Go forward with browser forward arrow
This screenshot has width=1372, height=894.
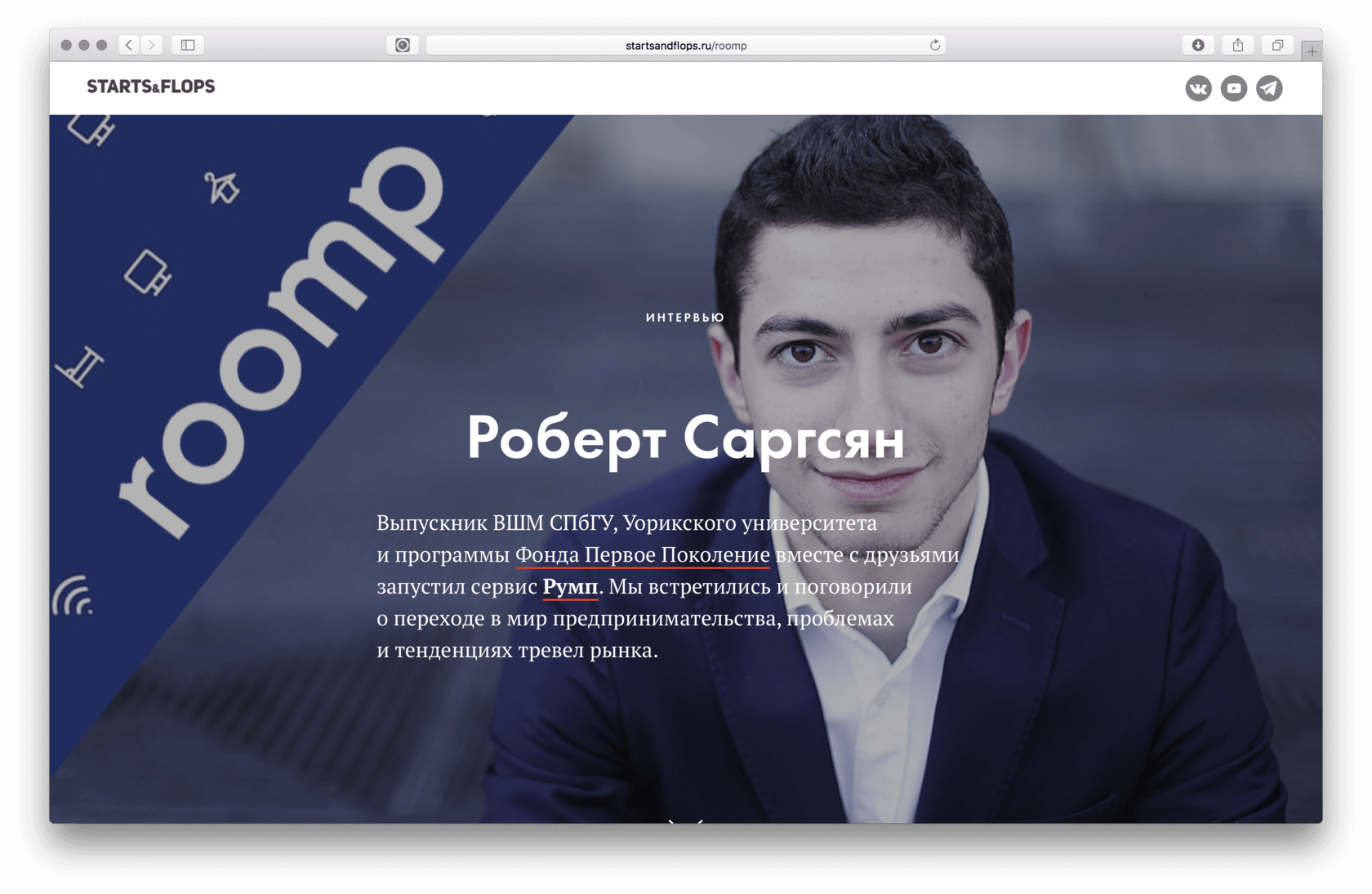pos(151,45)
